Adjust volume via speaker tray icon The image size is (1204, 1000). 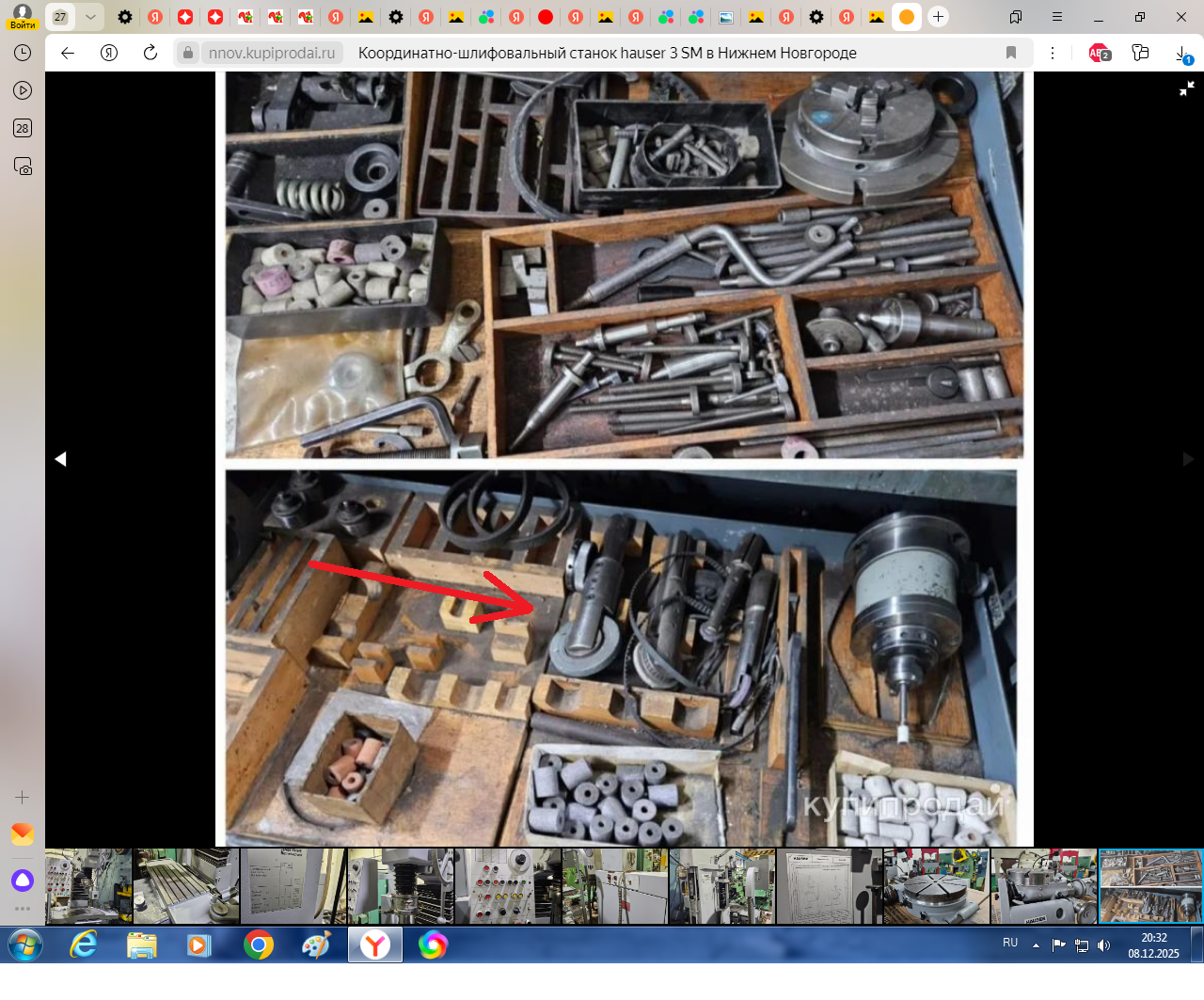click(x=1103, y=945)
